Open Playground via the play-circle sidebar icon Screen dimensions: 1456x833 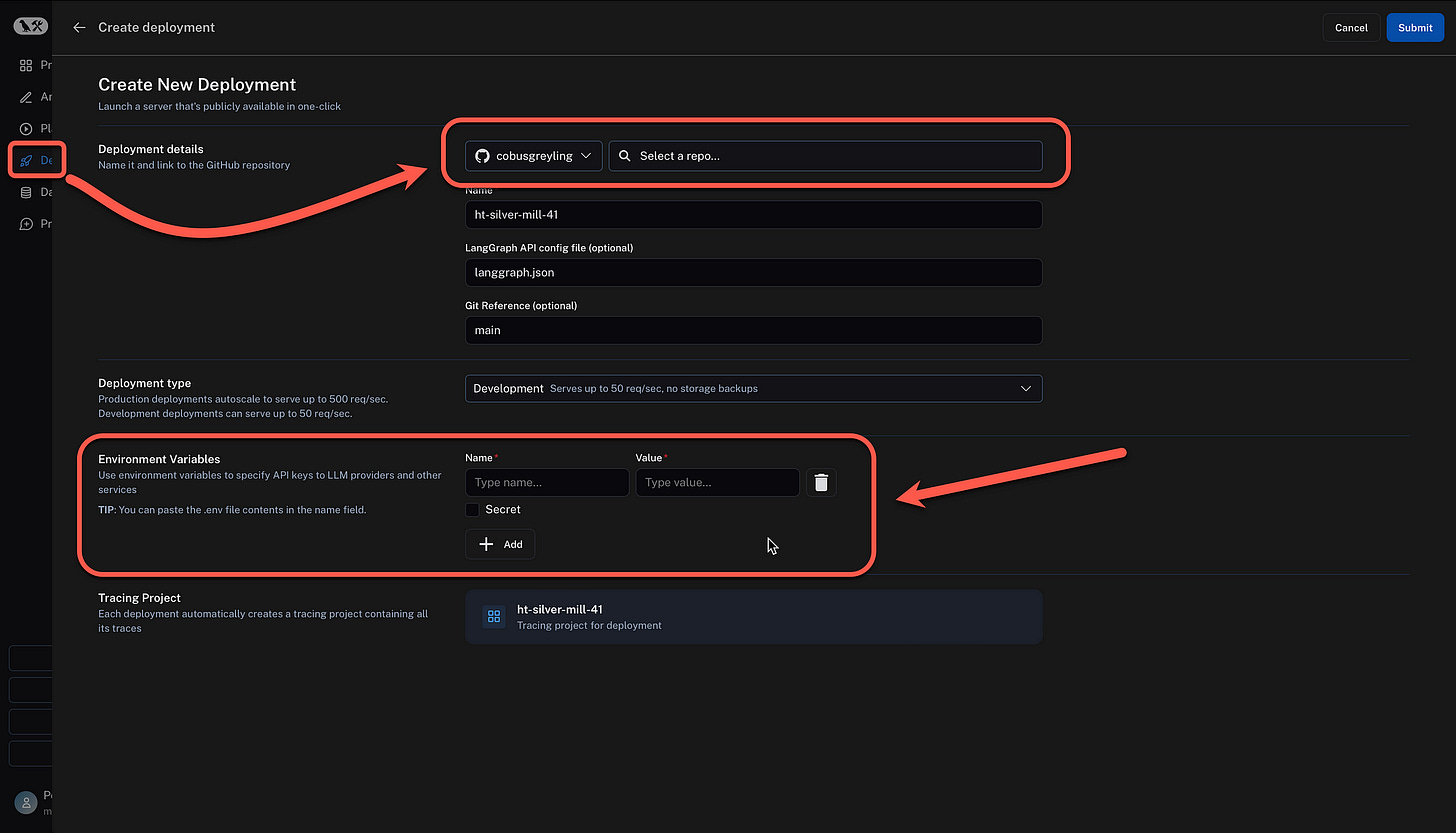pyautogui.click(x=27, y=129)
